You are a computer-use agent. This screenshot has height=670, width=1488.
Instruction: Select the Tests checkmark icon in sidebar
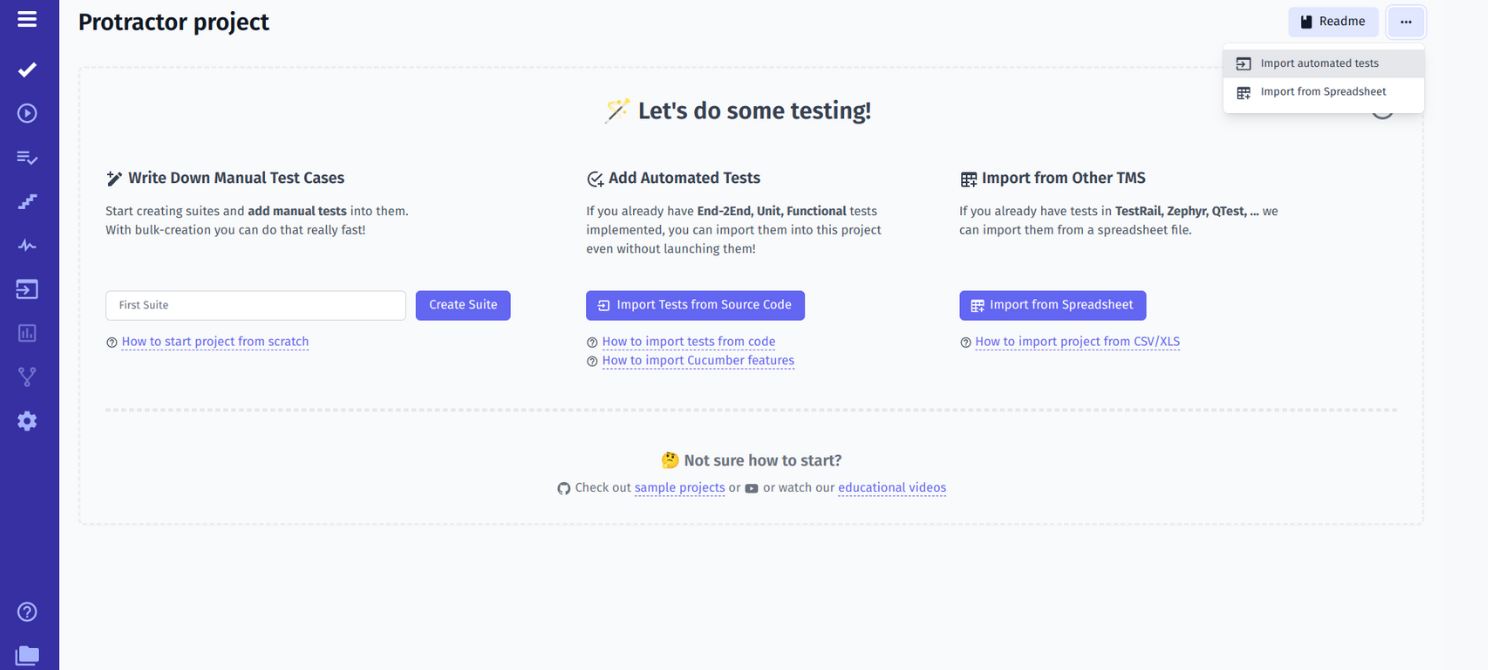point(27,69)
